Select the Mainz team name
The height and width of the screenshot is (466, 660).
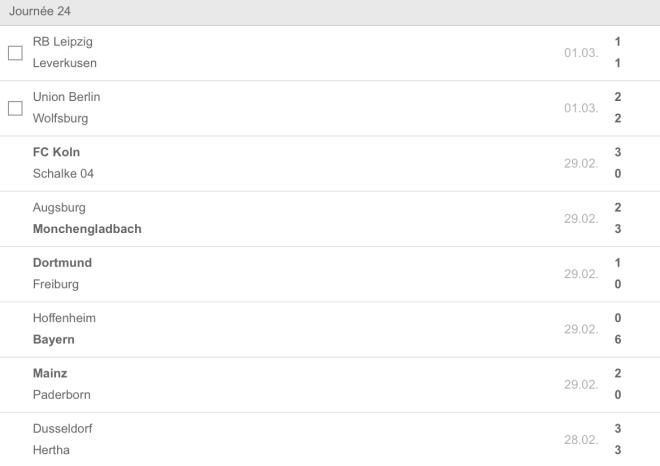tap(50, 373)
